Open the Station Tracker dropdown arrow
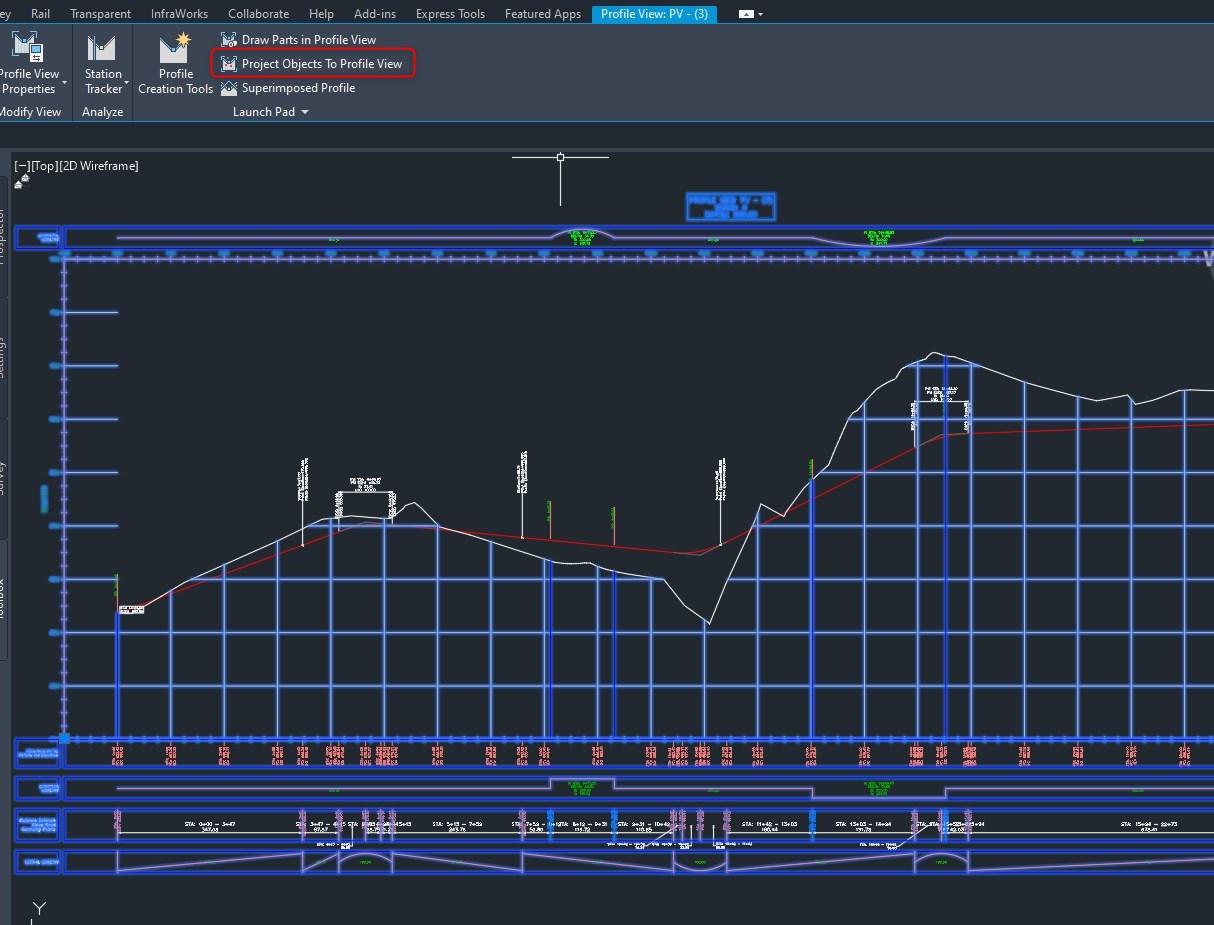This screenshot has width=1214, height=925. pos(125,84)
